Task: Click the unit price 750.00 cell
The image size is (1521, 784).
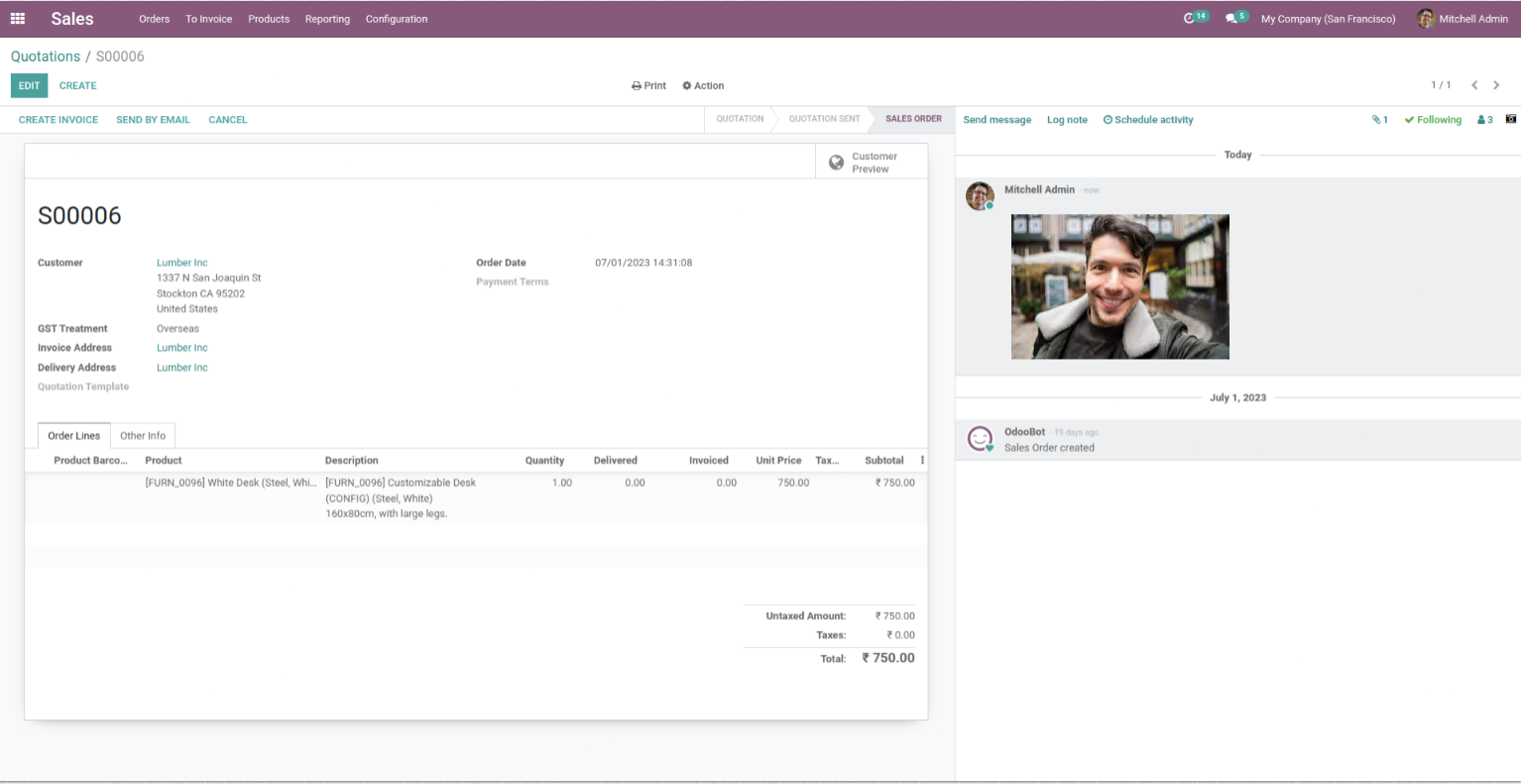Action: click(793, 483)
